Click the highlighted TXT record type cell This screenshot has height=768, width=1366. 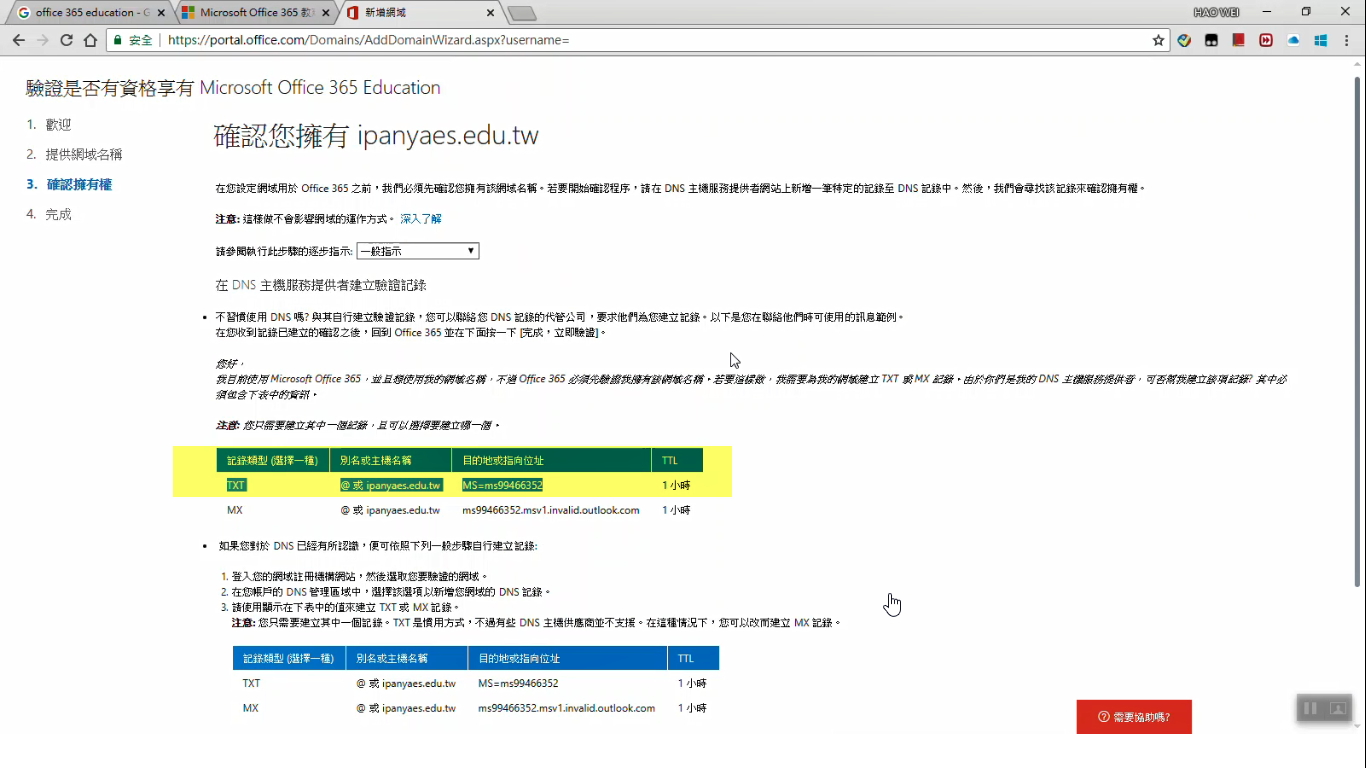point(236,485)
